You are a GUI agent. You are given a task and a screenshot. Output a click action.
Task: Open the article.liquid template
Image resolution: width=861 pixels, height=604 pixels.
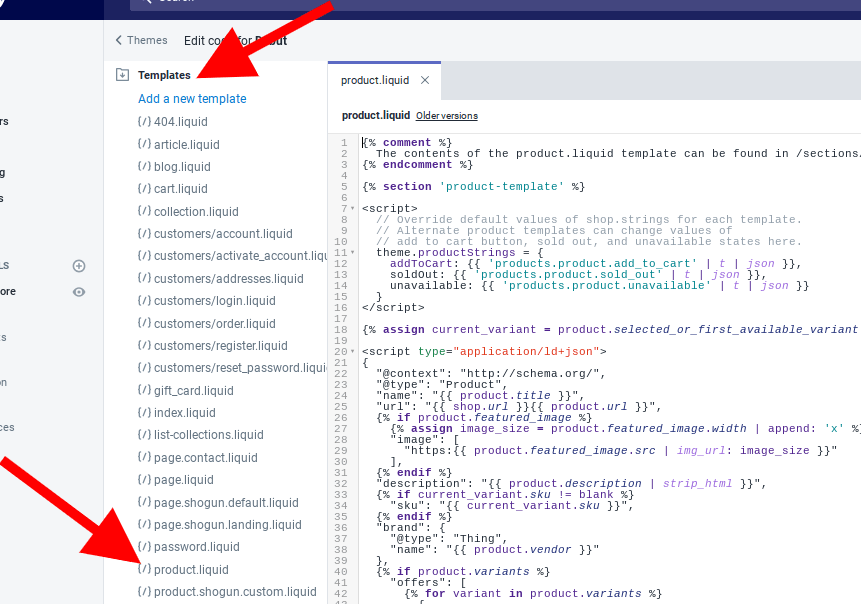178,144
